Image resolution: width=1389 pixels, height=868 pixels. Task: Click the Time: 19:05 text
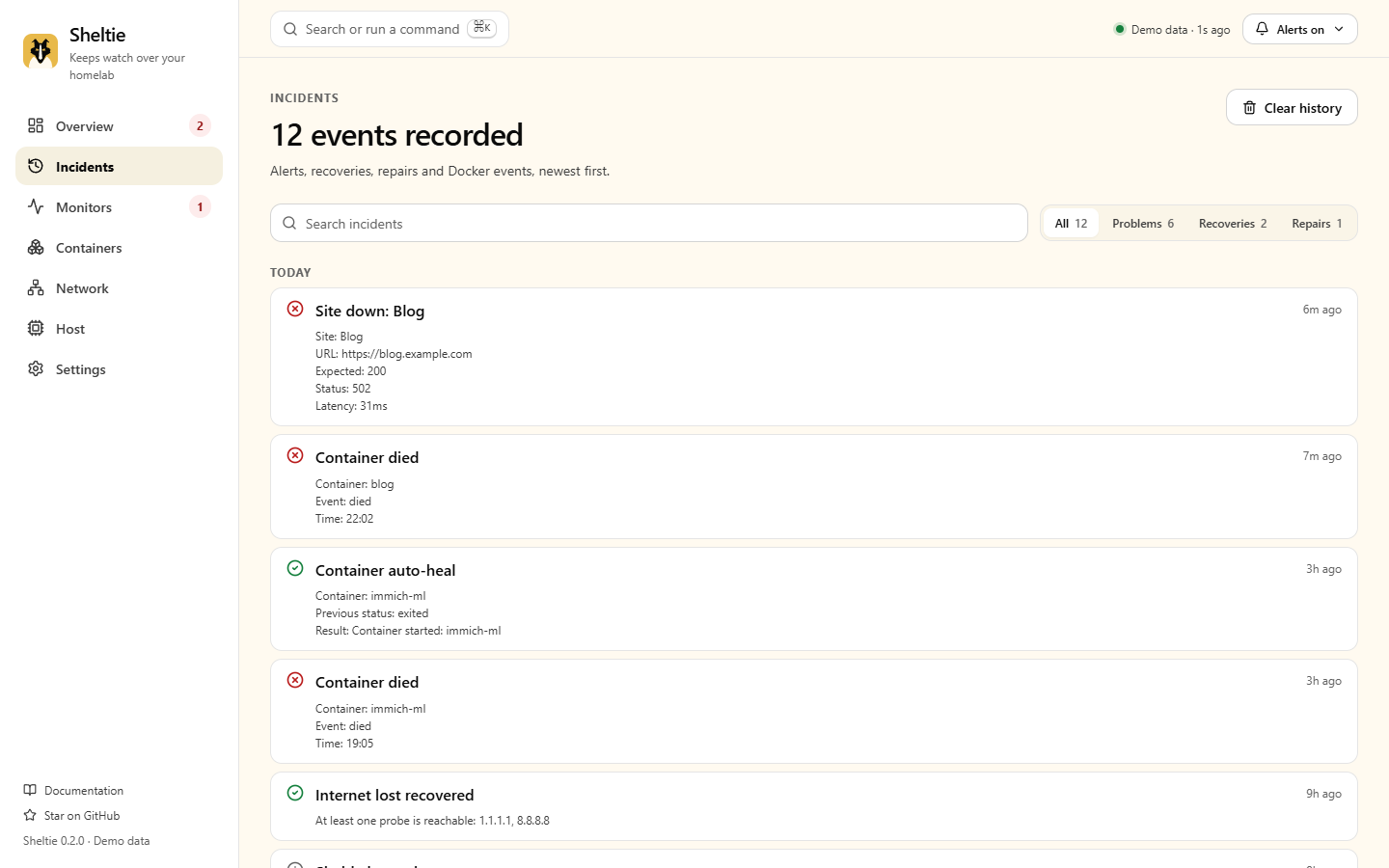click(344, 744)
